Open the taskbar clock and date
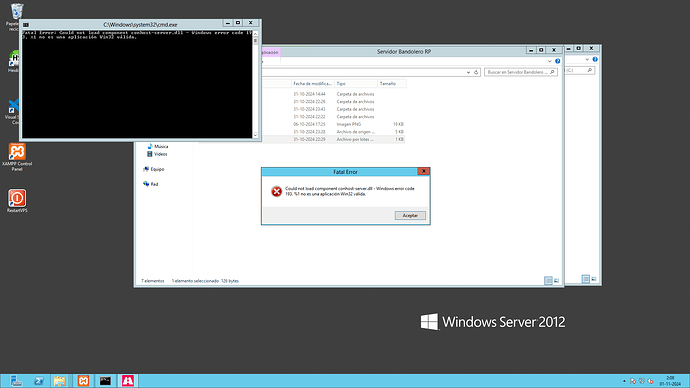This screenshot has height=388, width=690. [670, 381]
